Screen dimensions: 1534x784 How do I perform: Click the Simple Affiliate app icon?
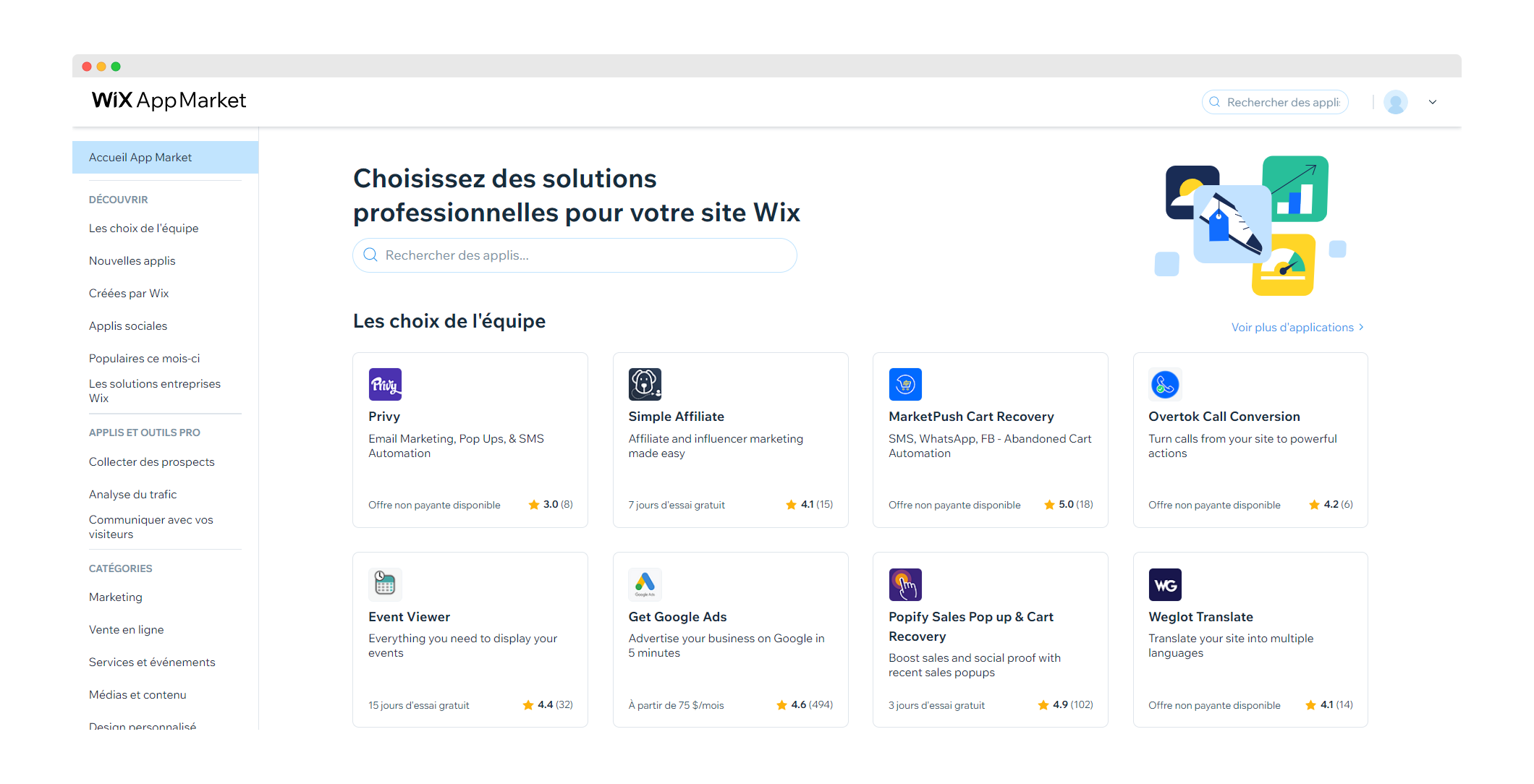pyautogui.click(x=645, y=385)
